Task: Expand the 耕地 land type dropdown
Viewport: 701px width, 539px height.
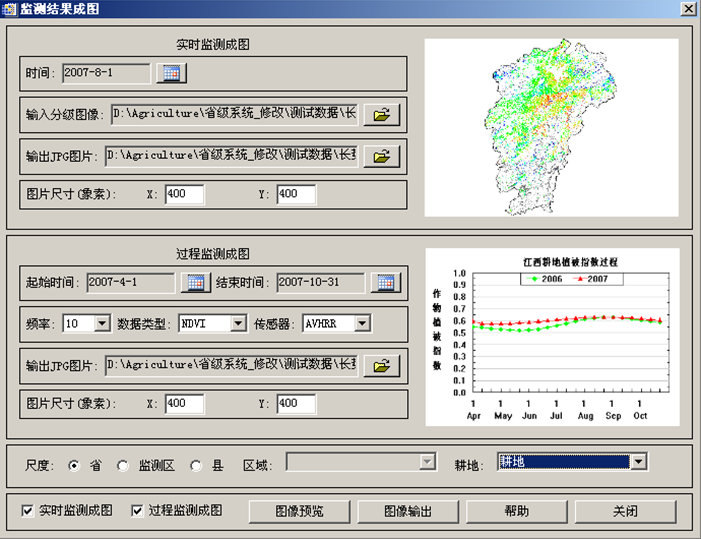Action: coord(639,462)
